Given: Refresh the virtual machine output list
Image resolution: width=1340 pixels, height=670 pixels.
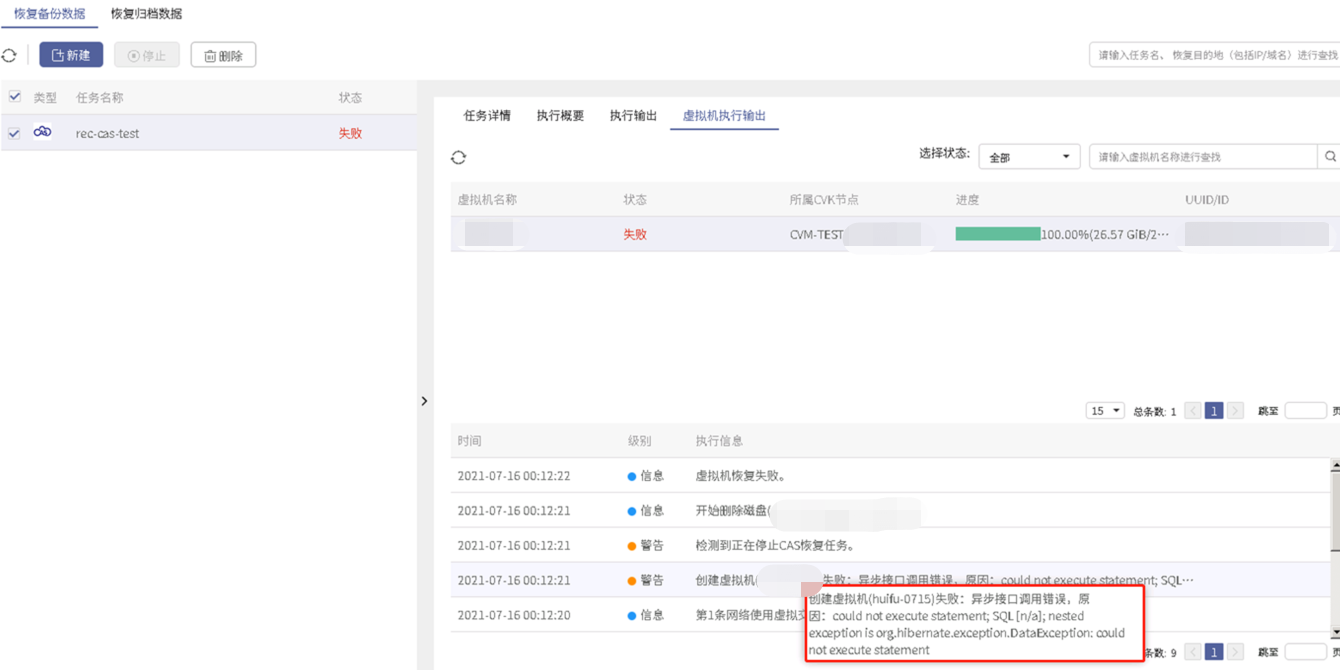Looking at the screenshot, I should pyautogui.click(x=458, y=157).
